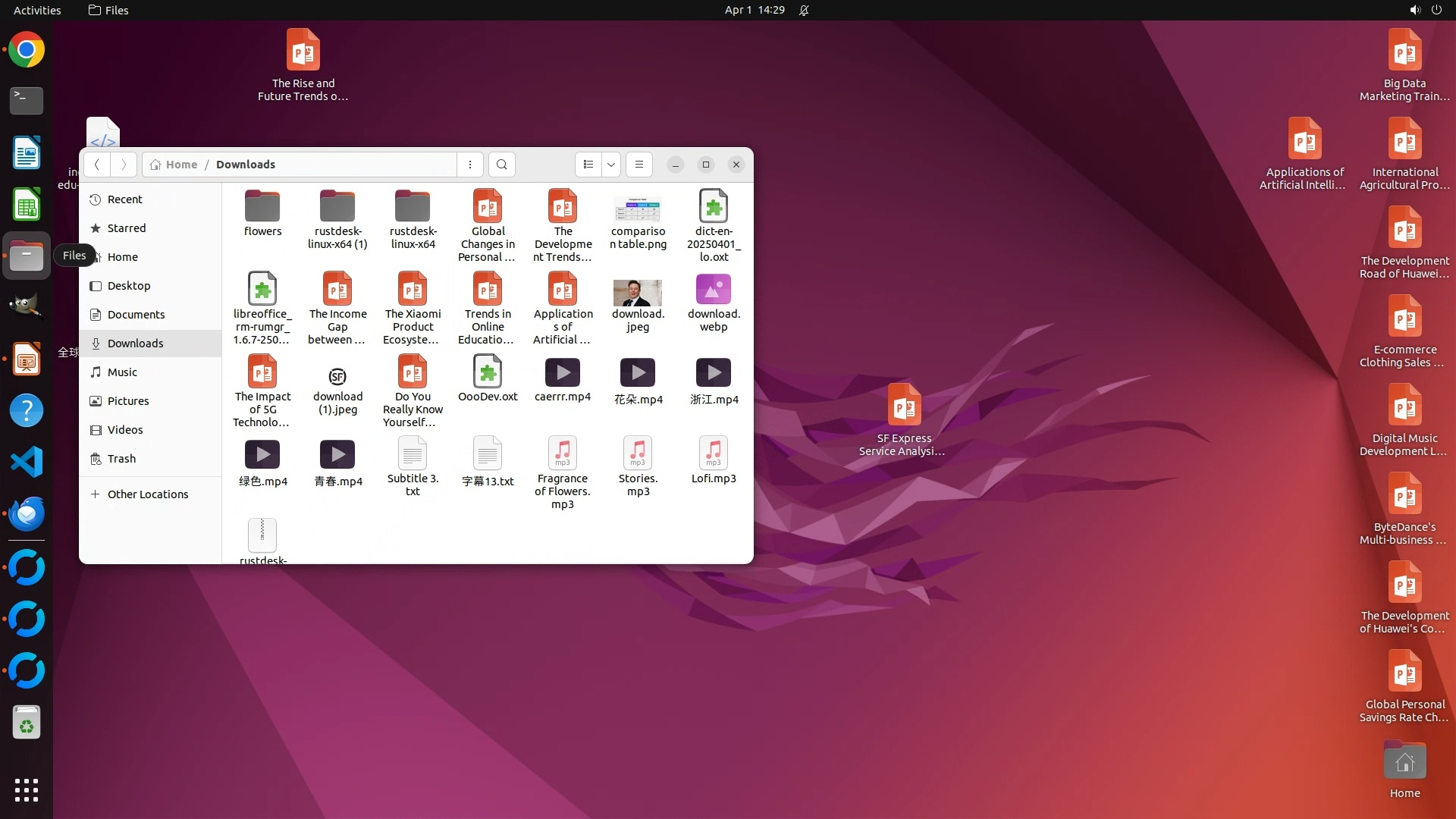The image size is (1456, 819).
Task: Open view options dropdown arrow
Action: pyautogui.click(x=611, y=165)
